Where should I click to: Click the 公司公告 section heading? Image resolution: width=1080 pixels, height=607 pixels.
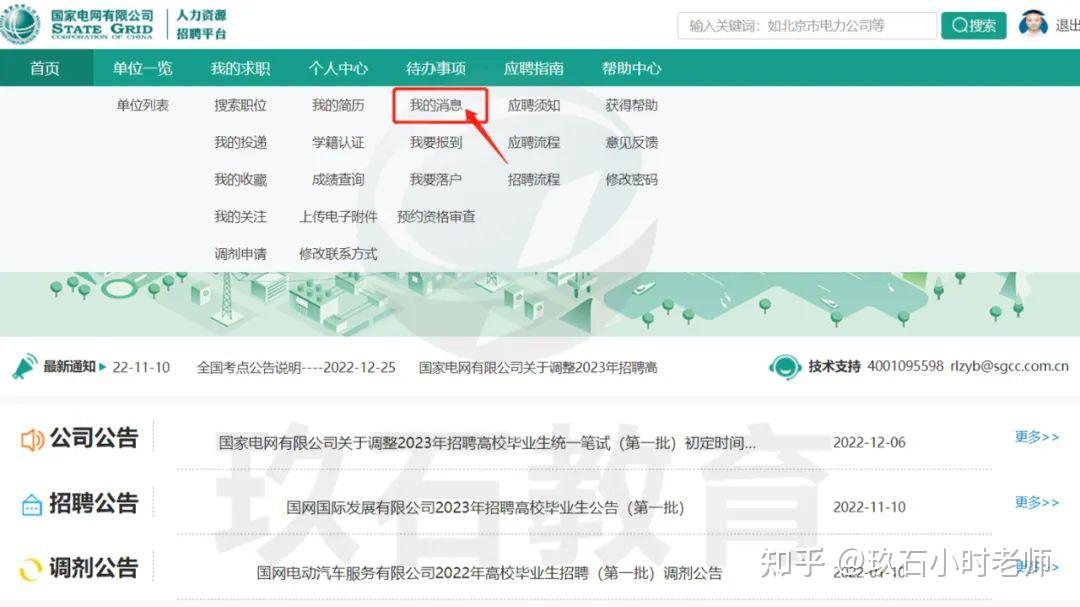click(x=94, y=438)
